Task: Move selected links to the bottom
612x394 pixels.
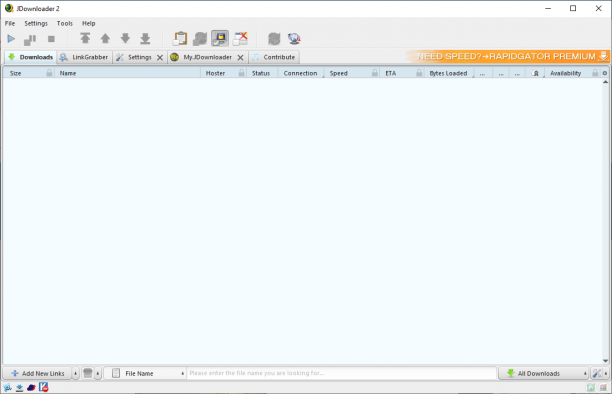Action: [145, 38]
